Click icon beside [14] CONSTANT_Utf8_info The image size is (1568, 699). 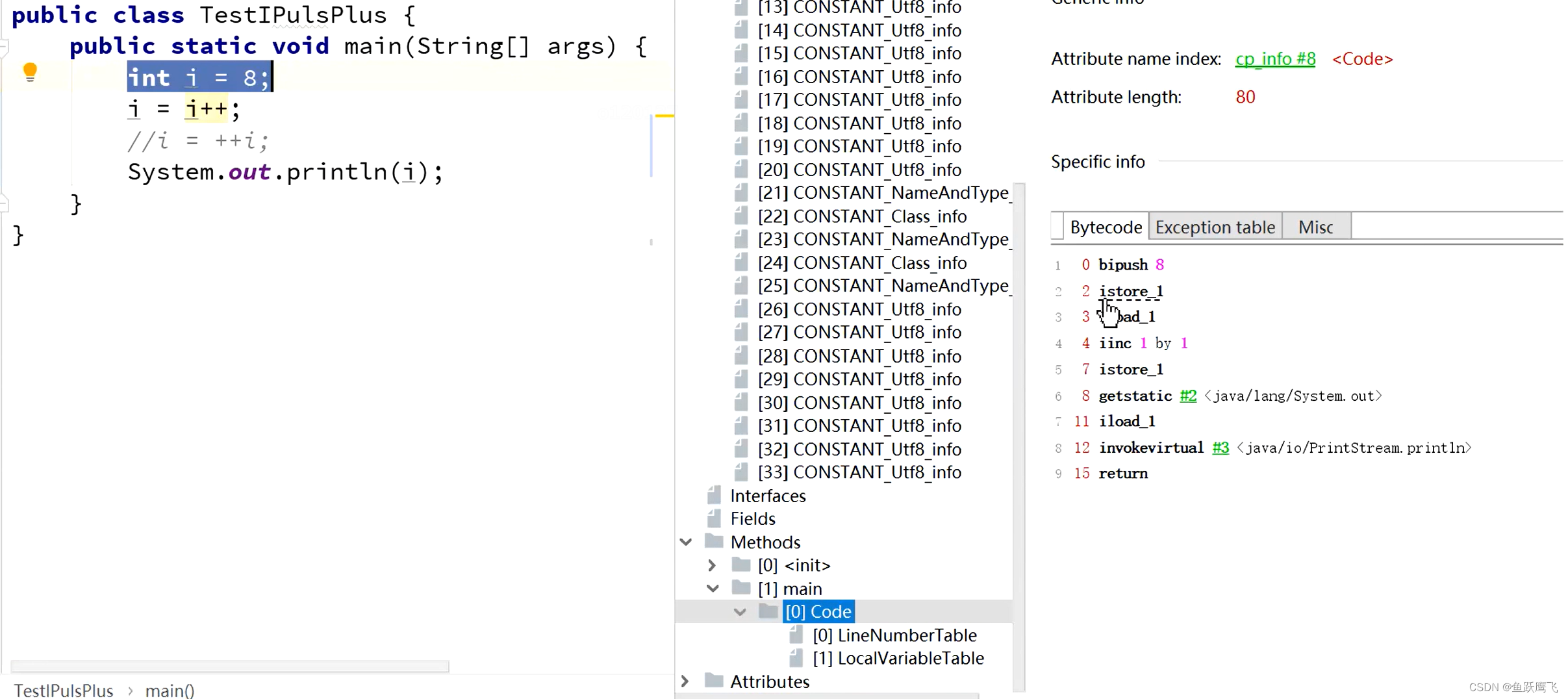click(741, 30)
